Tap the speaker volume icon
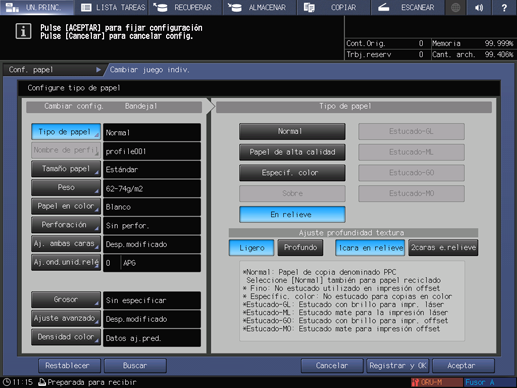Image resolution: width=517 pixels, height=388 pixels. pyautogui.click(x=479, y=7)
